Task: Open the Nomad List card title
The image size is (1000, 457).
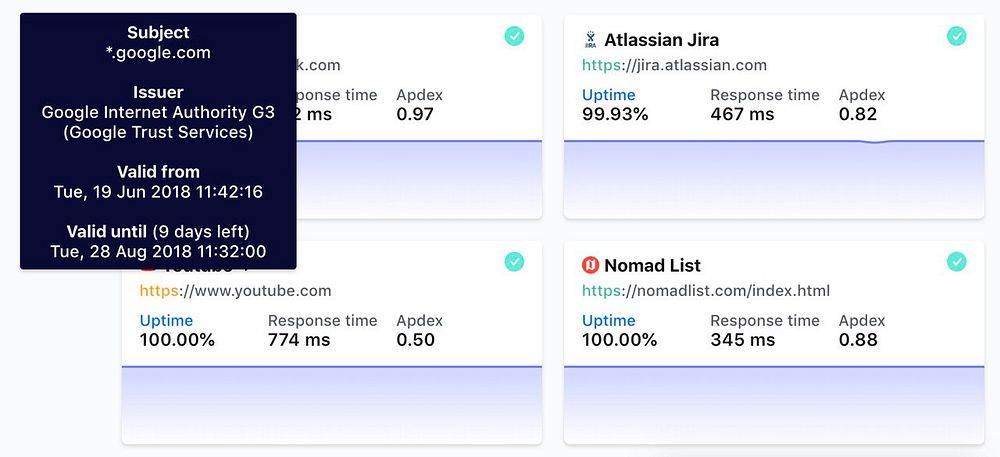Action: 652,265
